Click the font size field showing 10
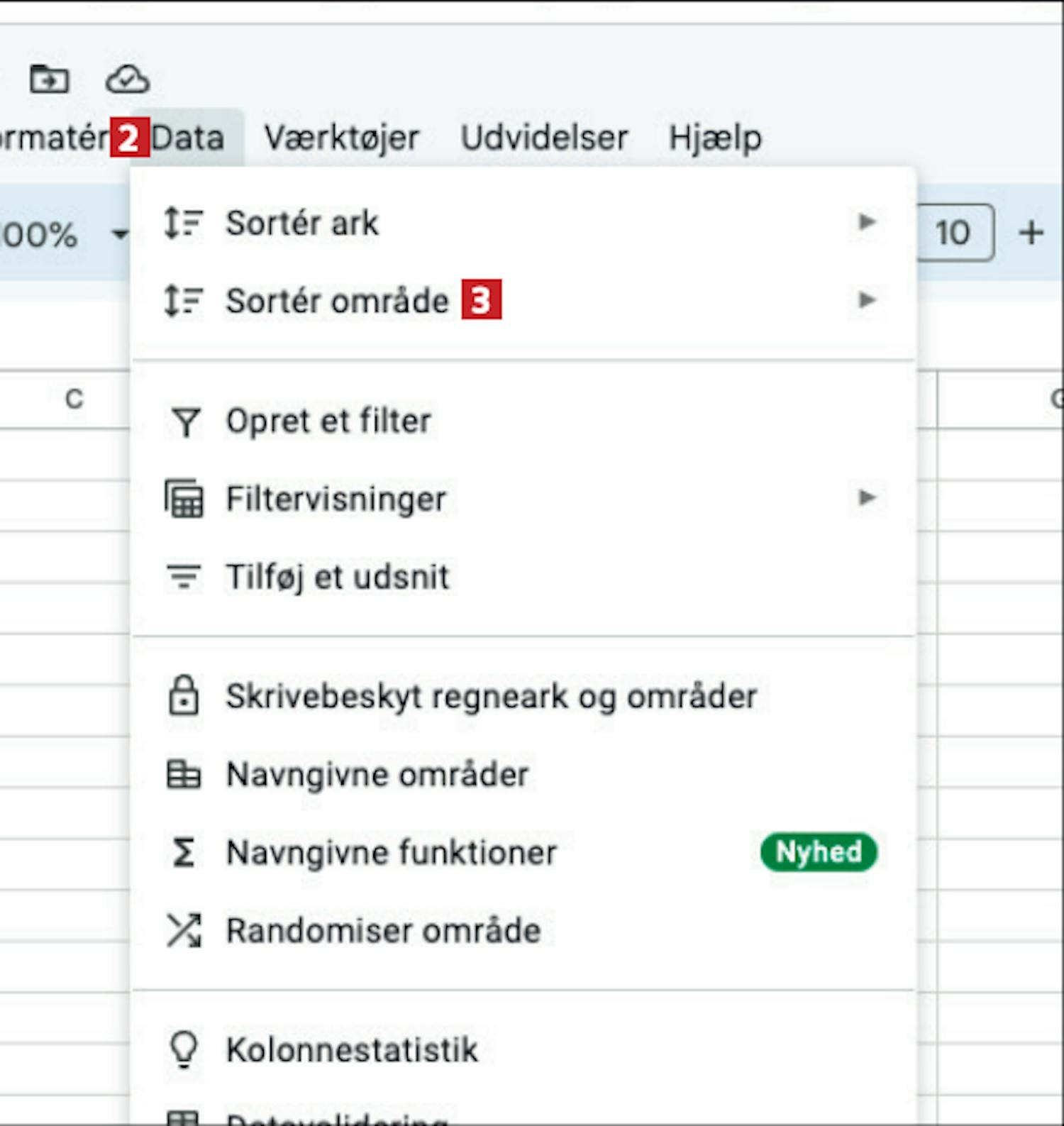Screen dimensions: 1064x1126 pyautogui.click(x=954, y=233)
